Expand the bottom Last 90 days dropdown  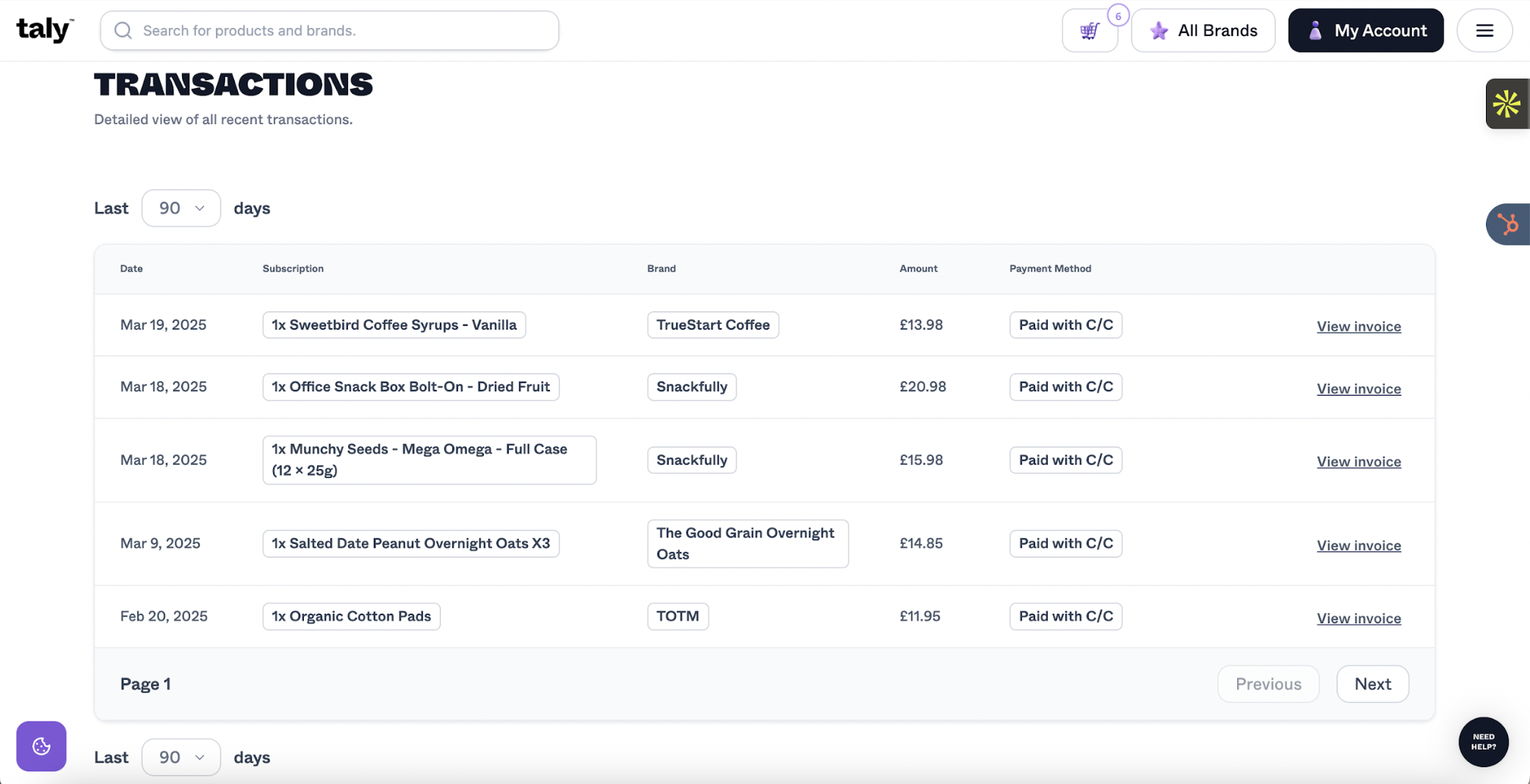tap(181, 757)
